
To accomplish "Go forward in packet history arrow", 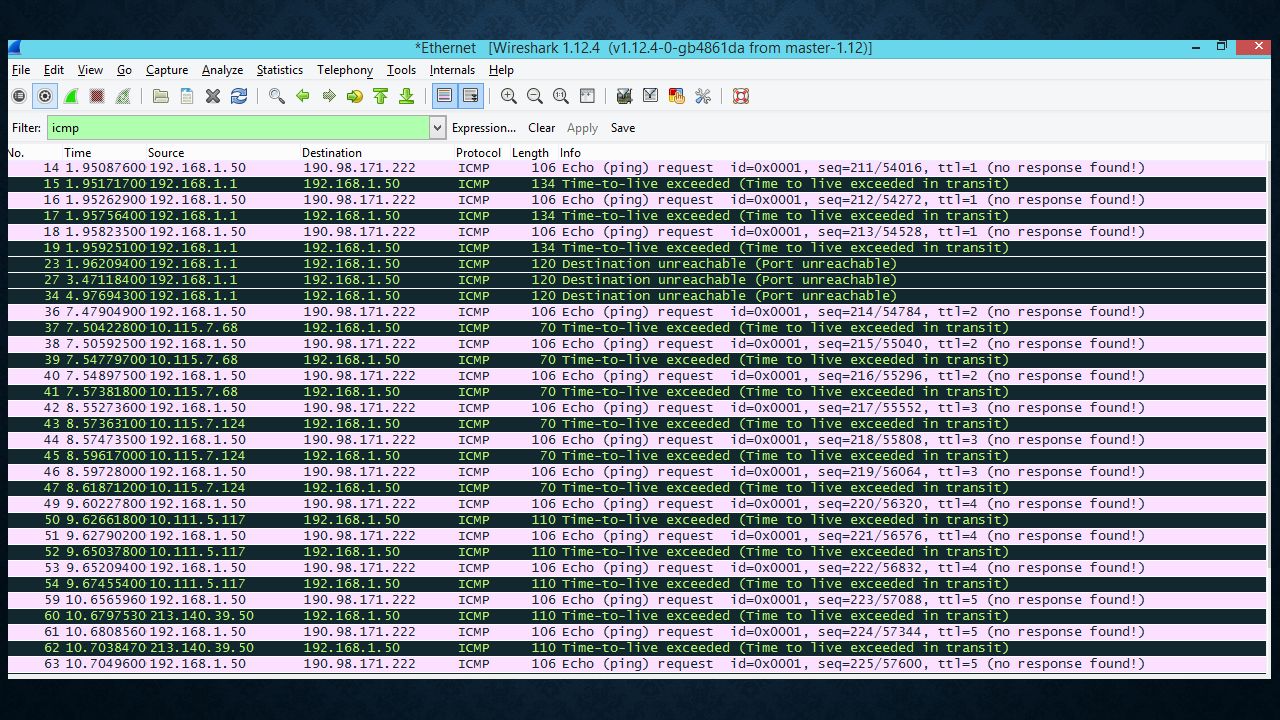I will pos(328,96).
